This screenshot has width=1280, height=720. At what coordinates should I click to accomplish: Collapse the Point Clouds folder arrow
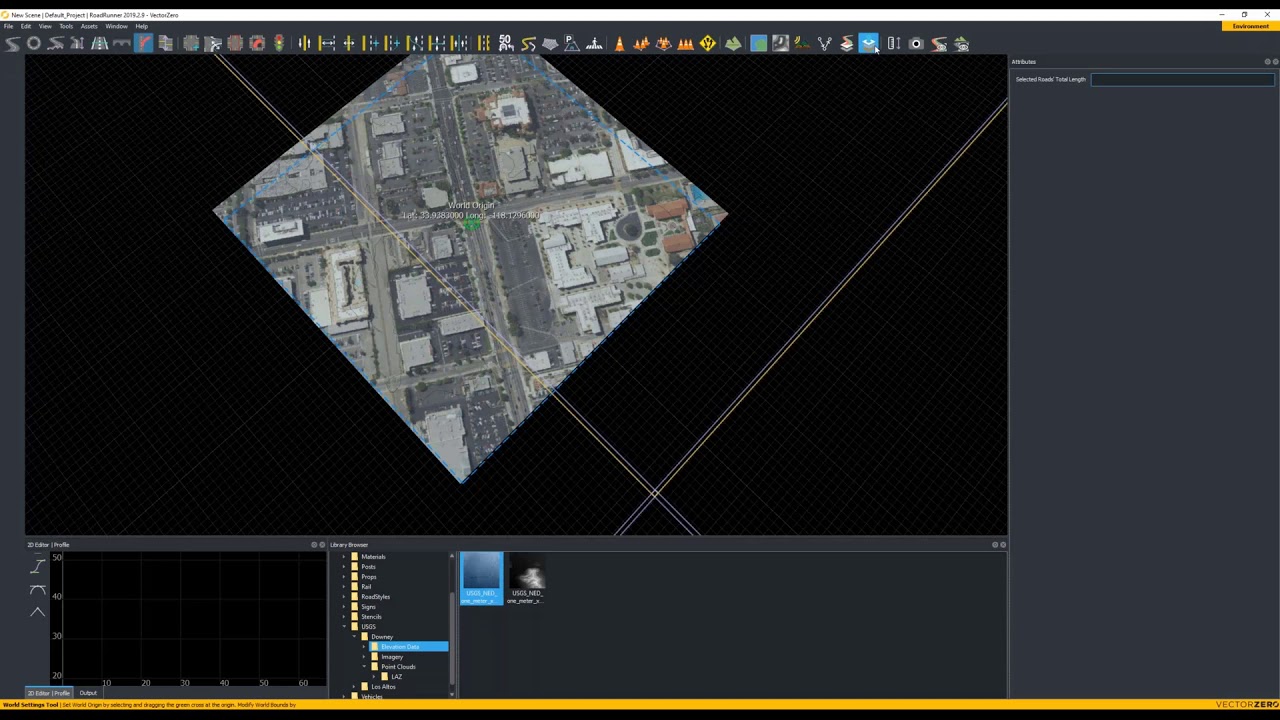tap(364, 667)
